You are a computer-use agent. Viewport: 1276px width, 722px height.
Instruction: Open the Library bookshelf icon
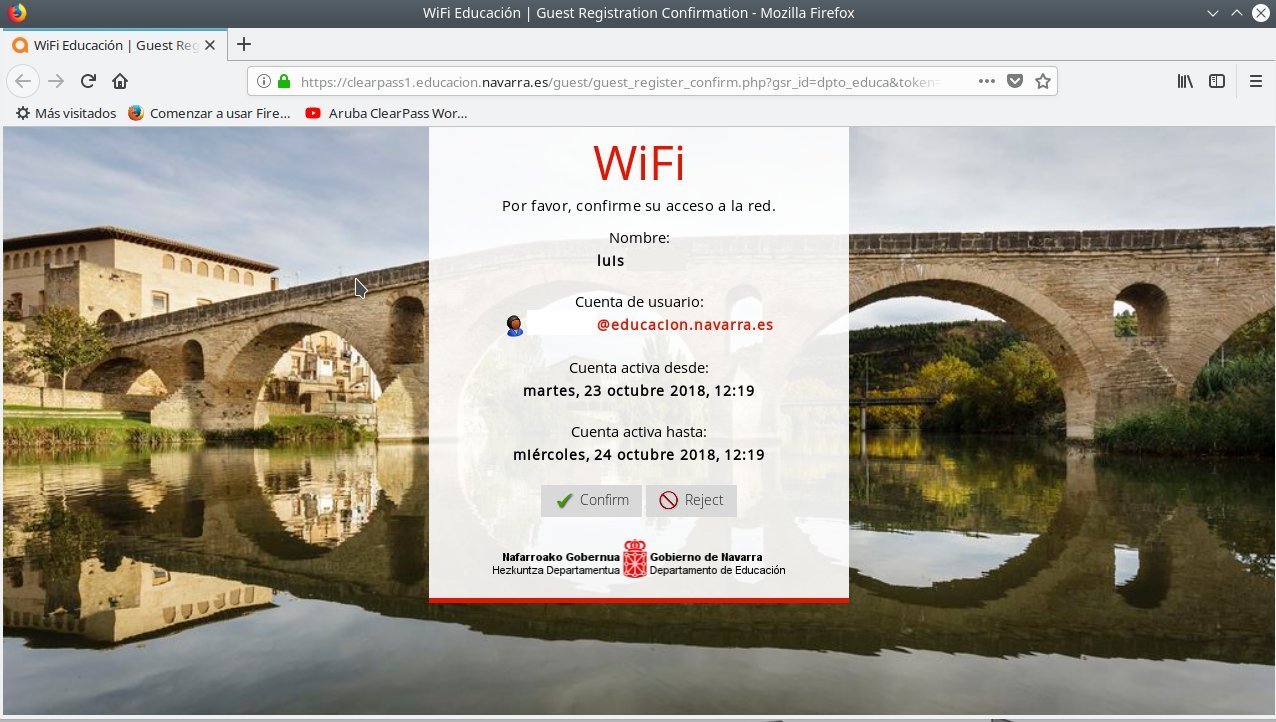coord(1183,81)
